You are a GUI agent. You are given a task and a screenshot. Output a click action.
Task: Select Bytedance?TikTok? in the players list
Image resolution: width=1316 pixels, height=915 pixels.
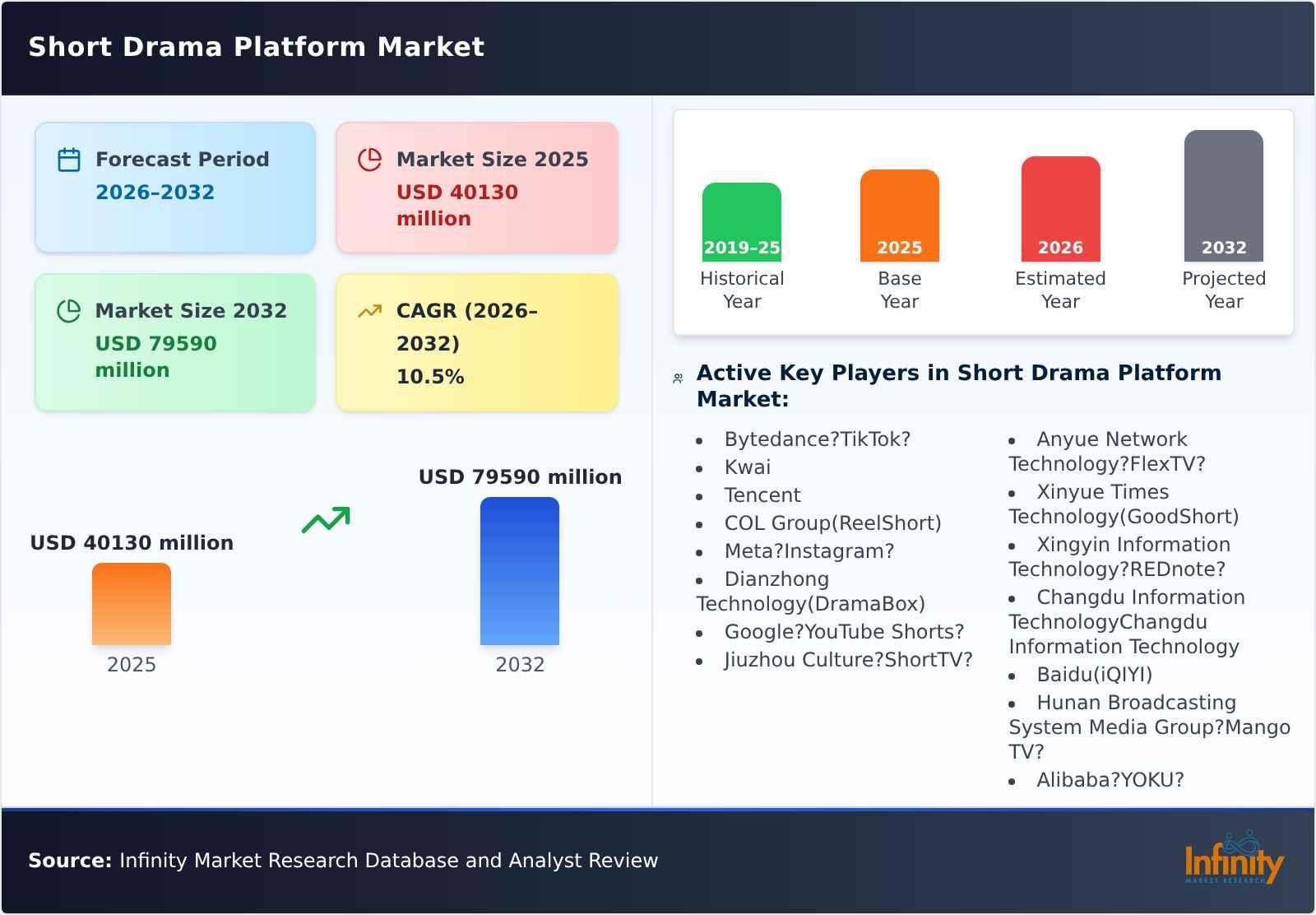coord(818,439)
